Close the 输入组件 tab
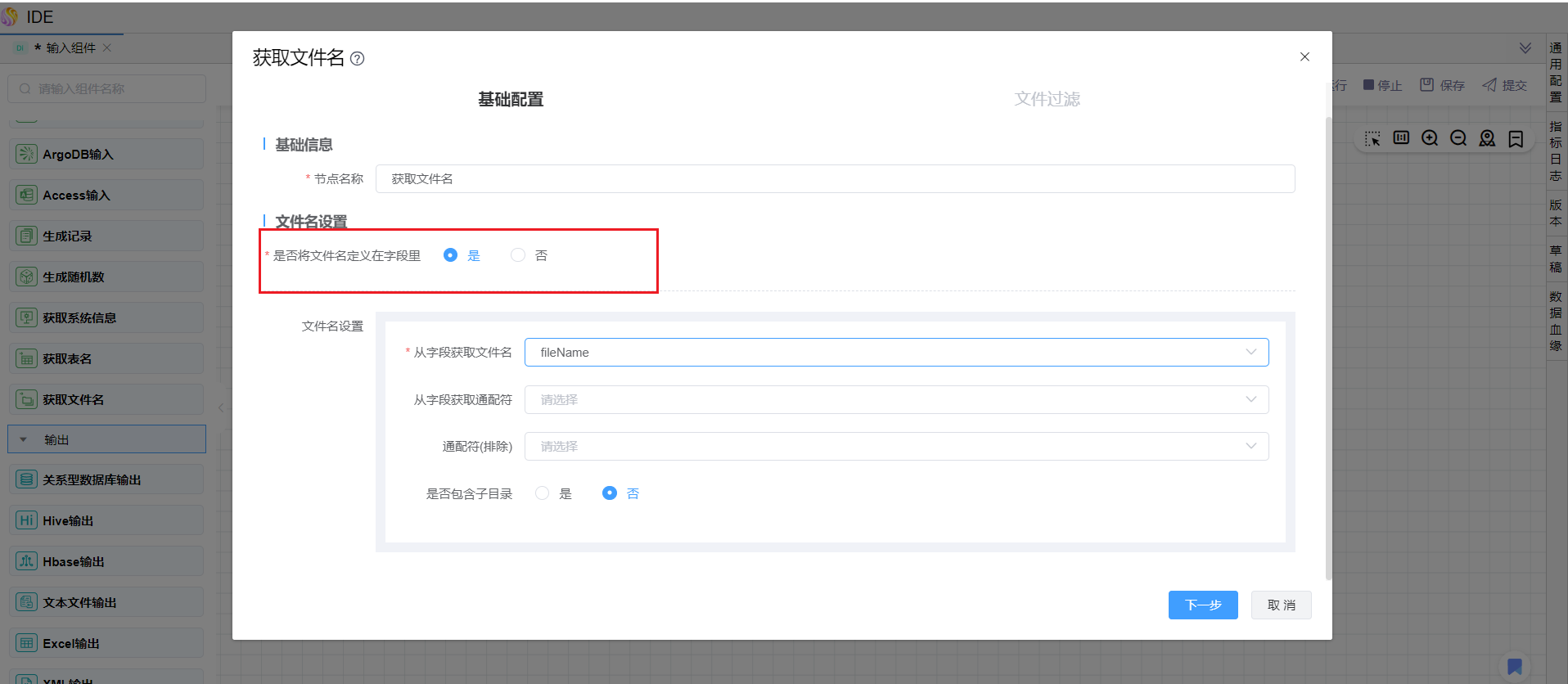Viewport: 1568px width, 684px height. pos(107,47)
